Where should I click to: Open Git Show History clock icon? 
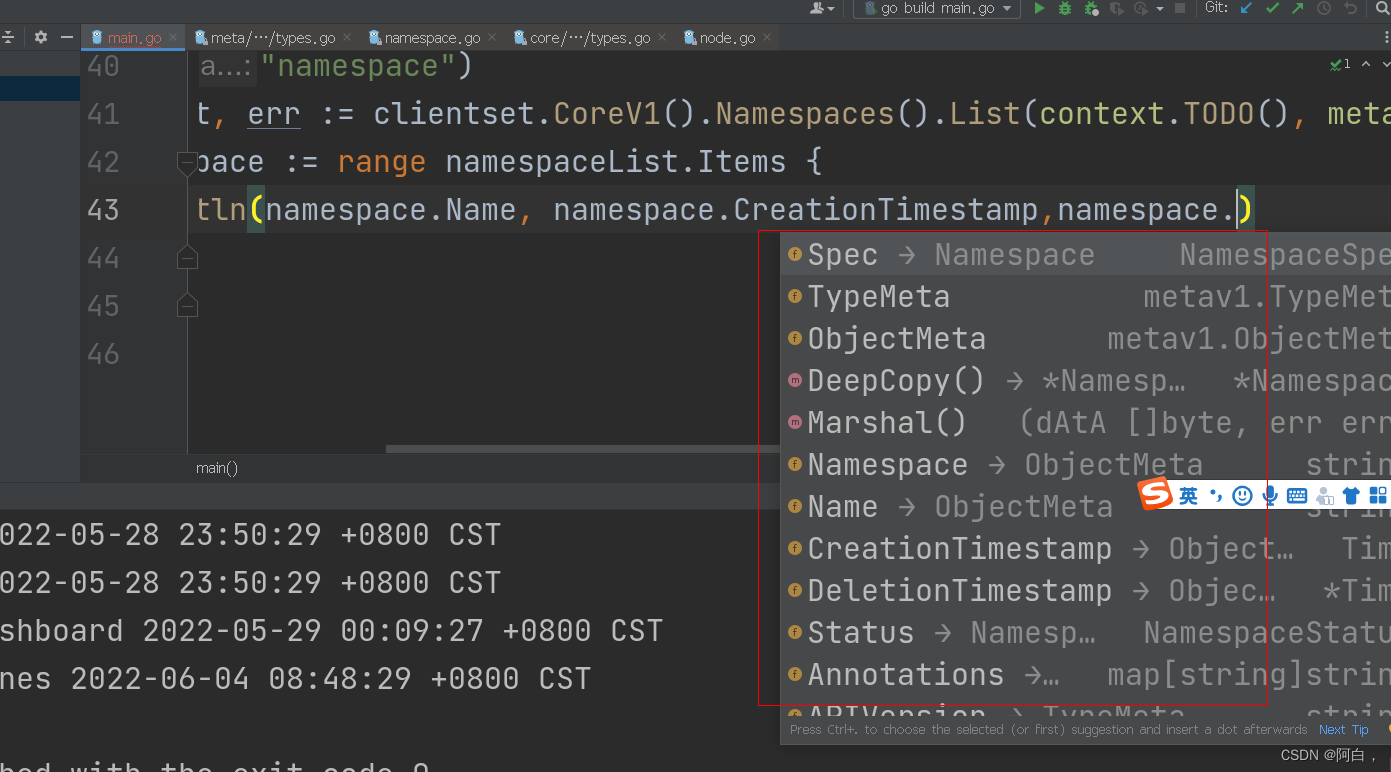click(x=1324, y=8)
